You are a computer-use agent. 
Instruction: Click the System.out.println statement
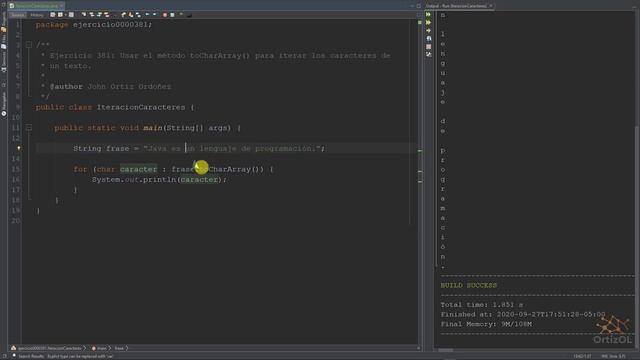[x=159, y=180]
